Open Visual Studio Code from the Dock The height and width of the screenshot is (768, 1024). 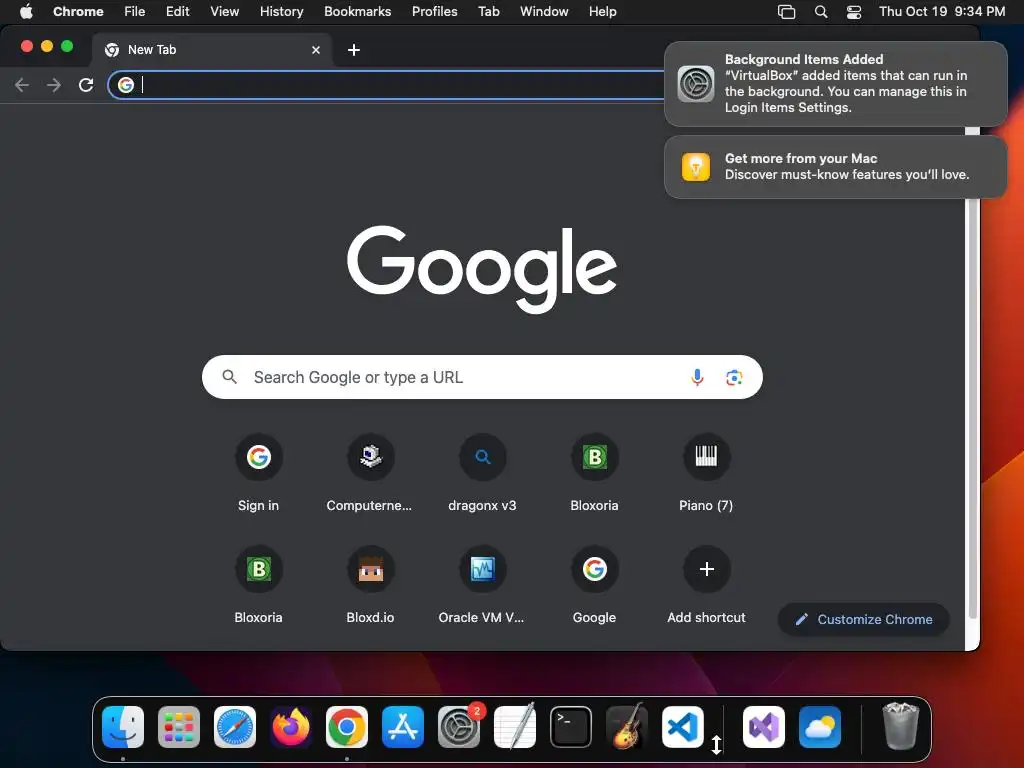click(x=682, y=727)
